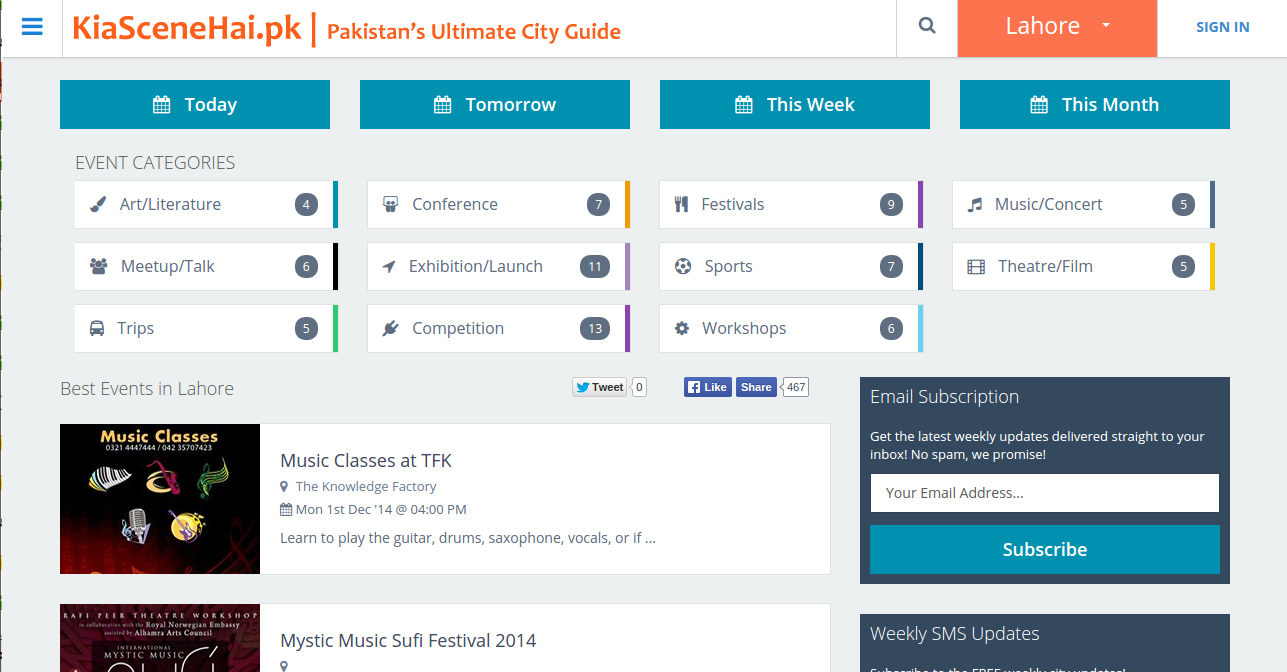1287x672 pixels.
Task: Open the Music Classes at TFK event title
Action: [x=366, y=461]
